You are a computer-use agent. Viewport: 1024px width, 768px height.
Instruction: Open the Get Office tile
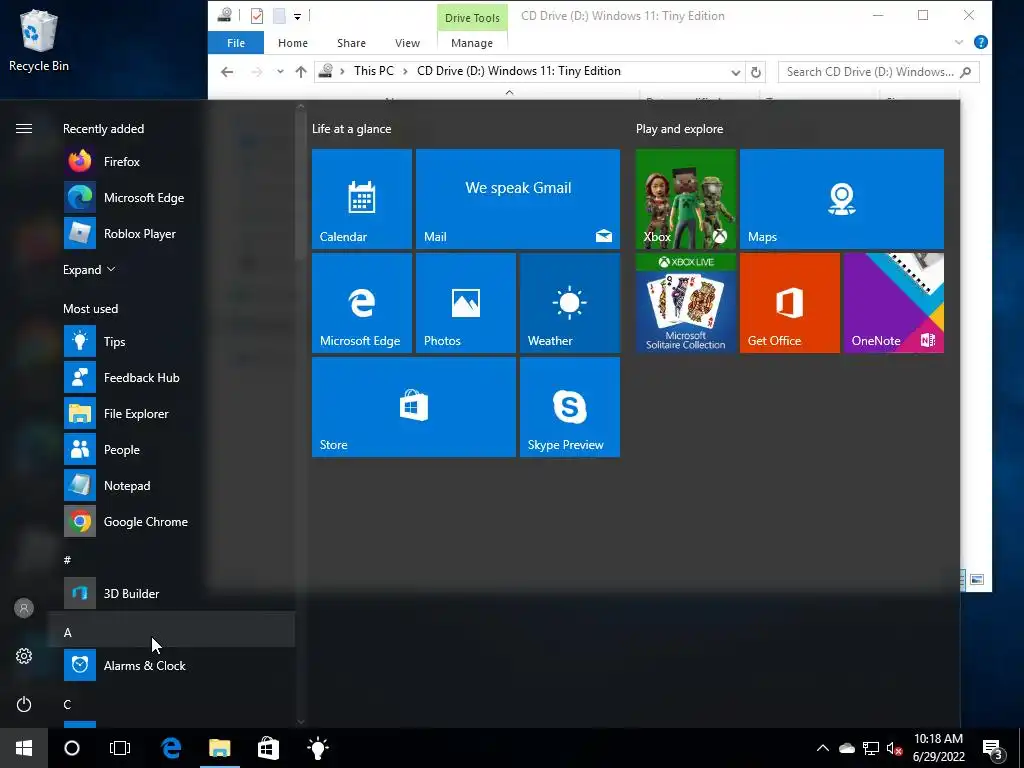[790, 303]
